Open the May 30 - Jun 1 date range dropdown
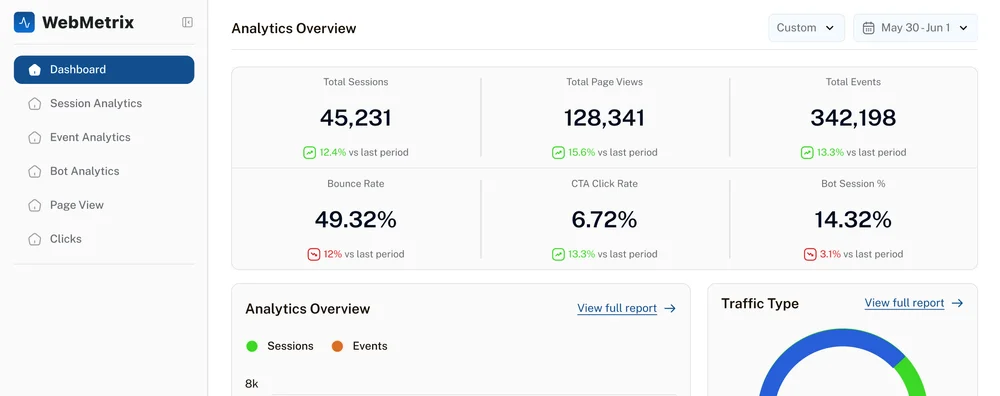 tap(915, 28)
